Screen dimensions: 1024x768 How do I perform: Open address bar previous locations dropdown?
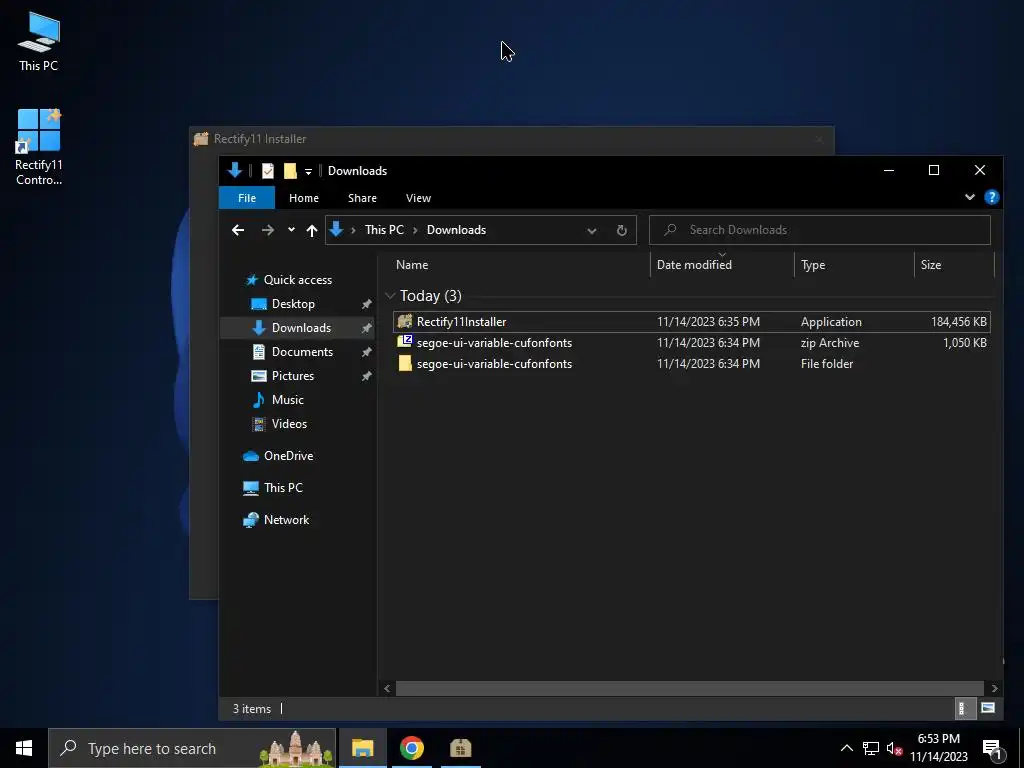click(x=592, y=231)
